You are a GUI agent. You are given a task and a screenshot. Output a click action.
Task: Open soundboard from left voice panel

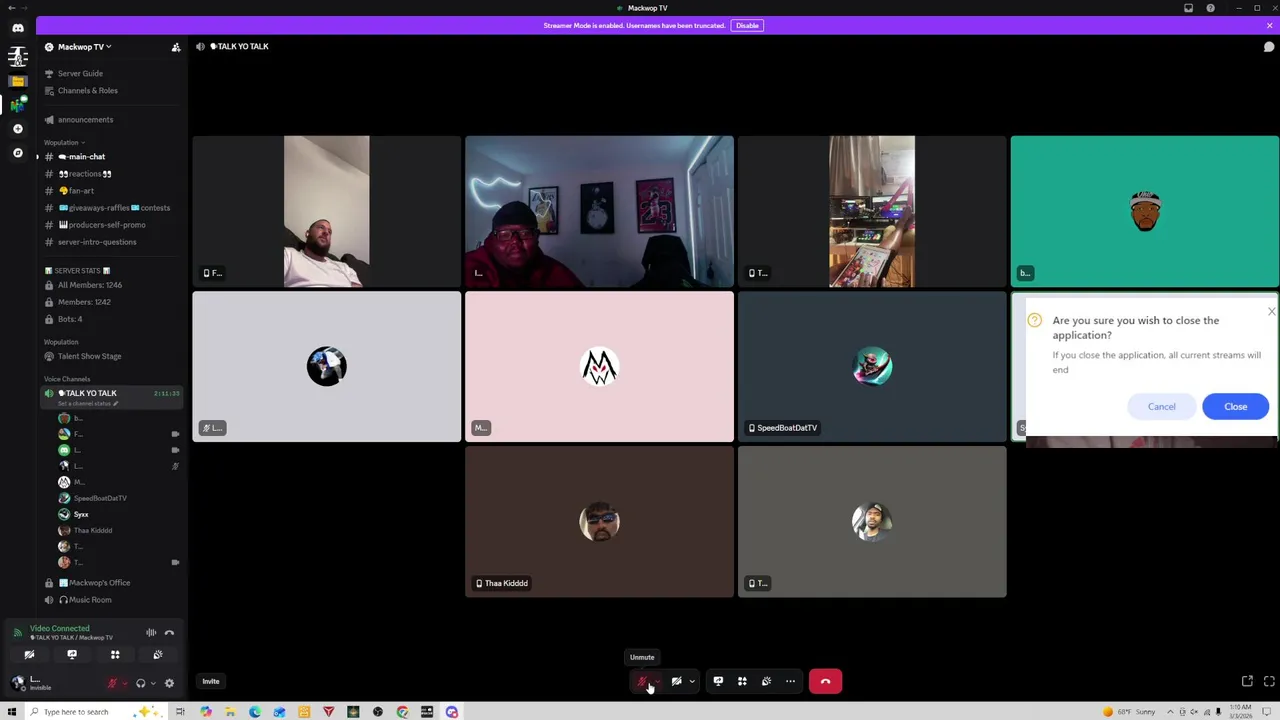click(x=158, y=655)
